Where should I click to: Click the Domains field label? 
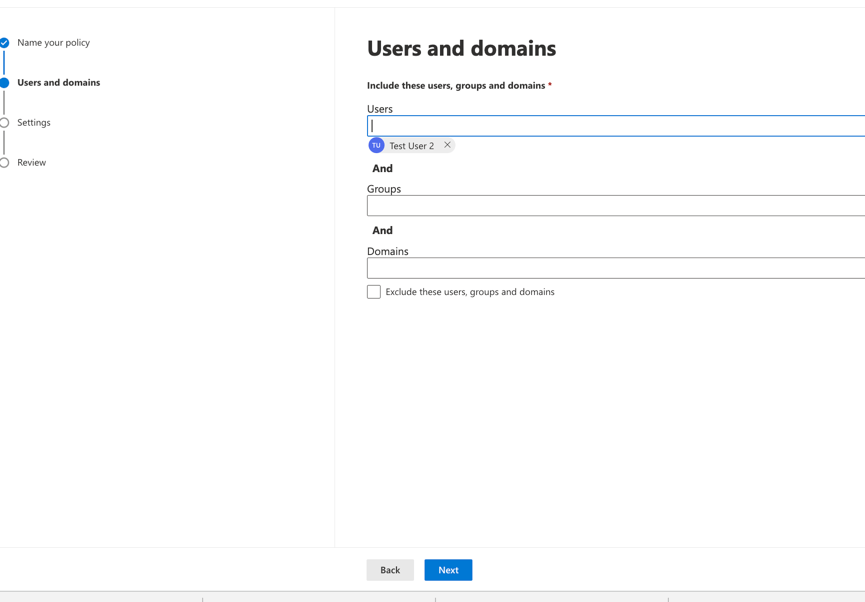388,251
